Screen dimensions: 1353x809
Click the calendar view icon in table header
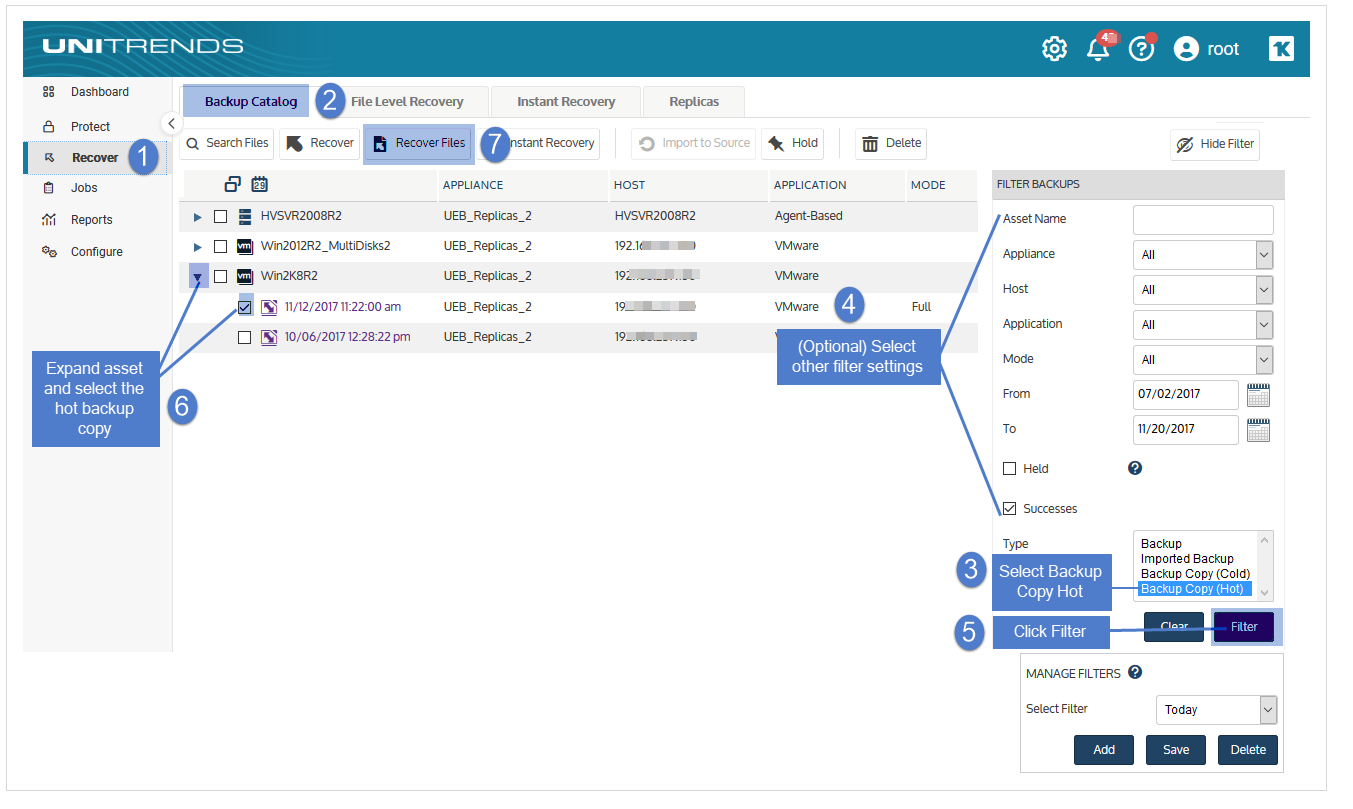[x=259, y=184]
